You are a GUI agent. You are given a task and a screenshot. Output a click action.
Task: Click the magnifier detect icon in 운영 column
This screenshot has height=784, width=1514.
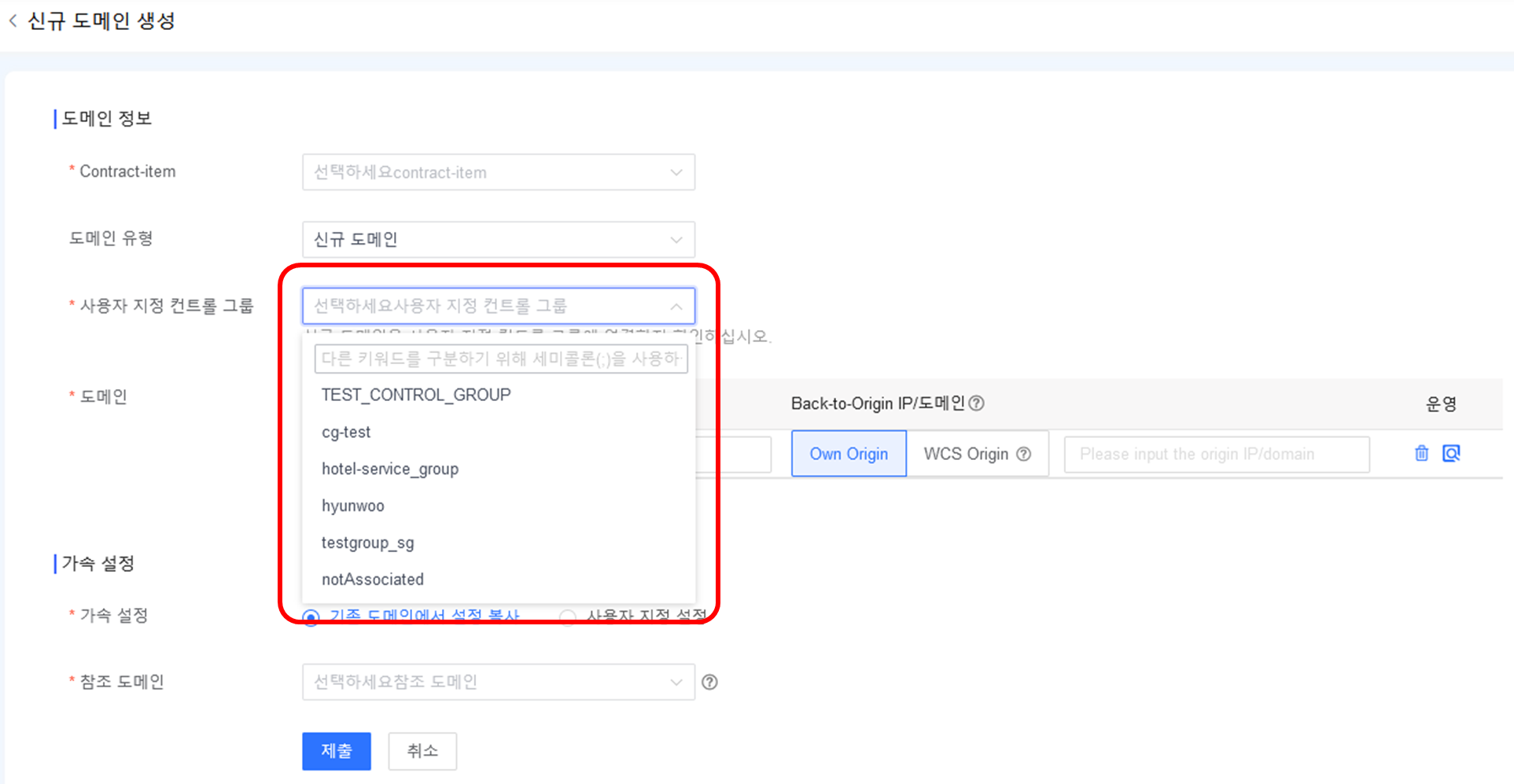1451,454
